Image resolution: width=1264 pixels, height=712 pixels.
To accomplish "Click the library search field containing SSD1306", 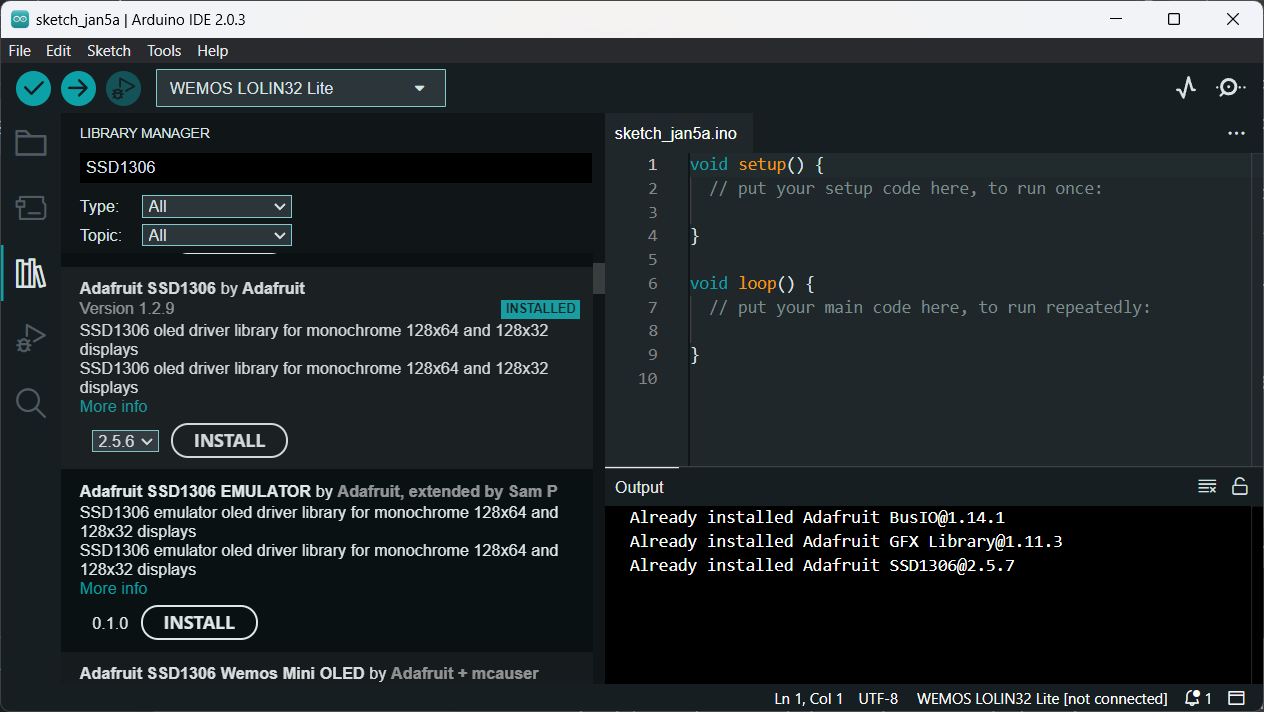I will point(336,168).
